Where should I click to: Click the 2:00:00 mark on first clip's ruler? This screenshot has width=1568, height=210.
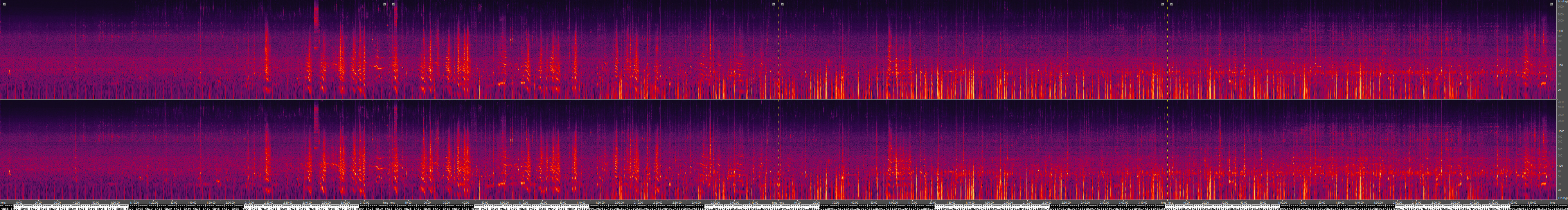pos(229,203)
